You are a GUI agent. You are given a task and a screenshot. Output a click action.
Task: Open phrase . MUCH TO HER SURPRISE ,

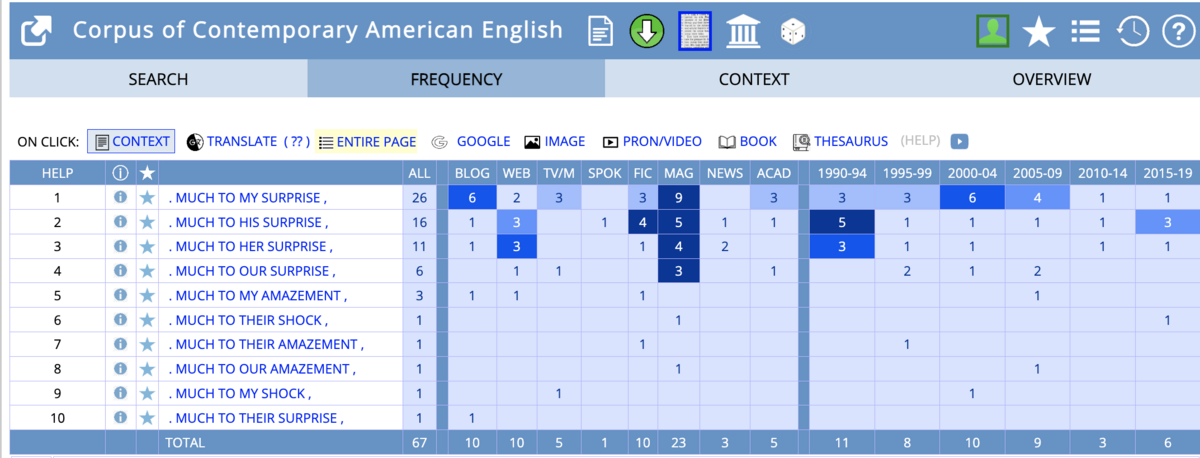tap(250, 247)
